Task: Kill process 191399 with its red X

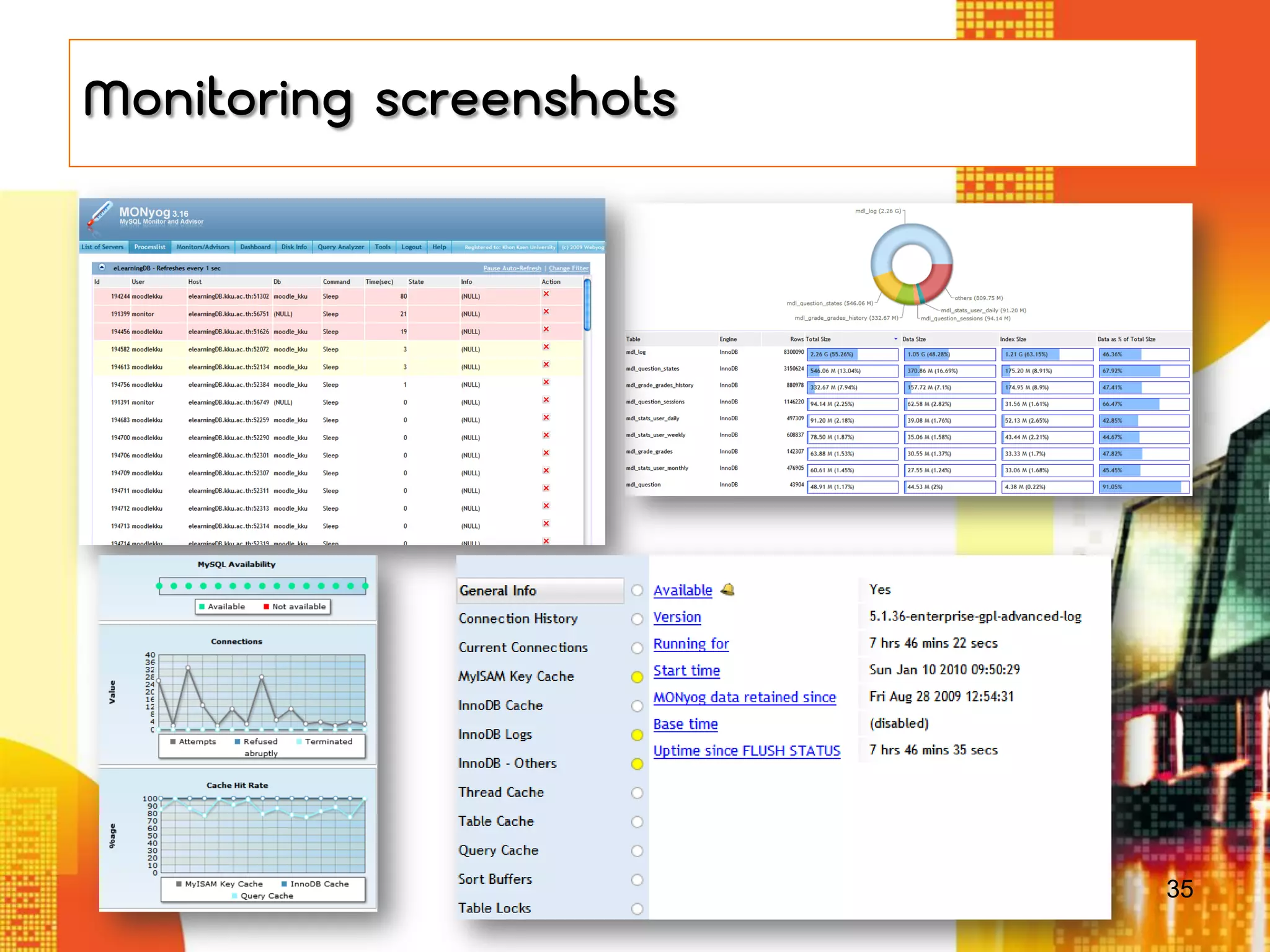Action: 546,312
